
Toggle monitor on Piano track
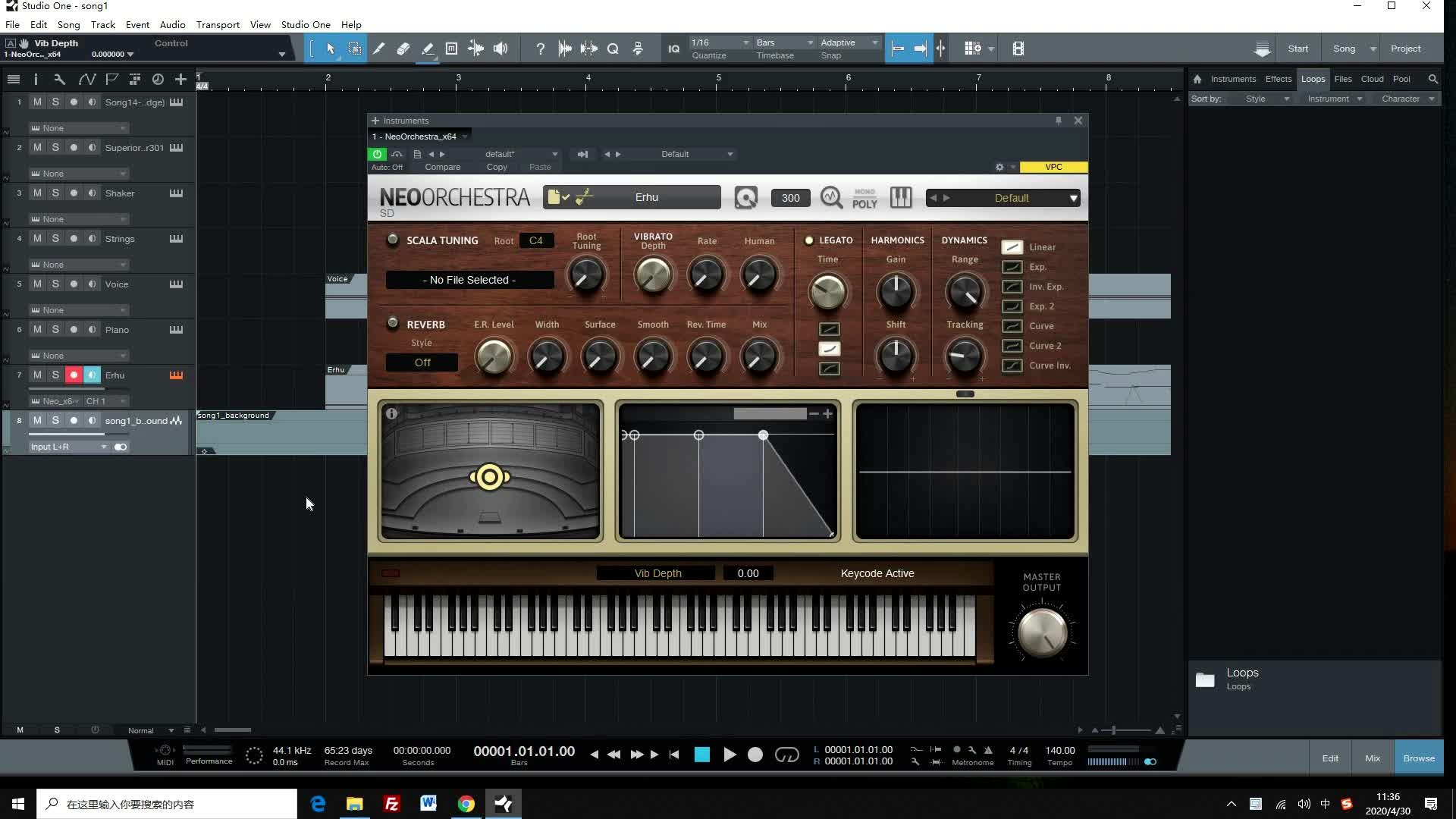[x=92, y=329]
